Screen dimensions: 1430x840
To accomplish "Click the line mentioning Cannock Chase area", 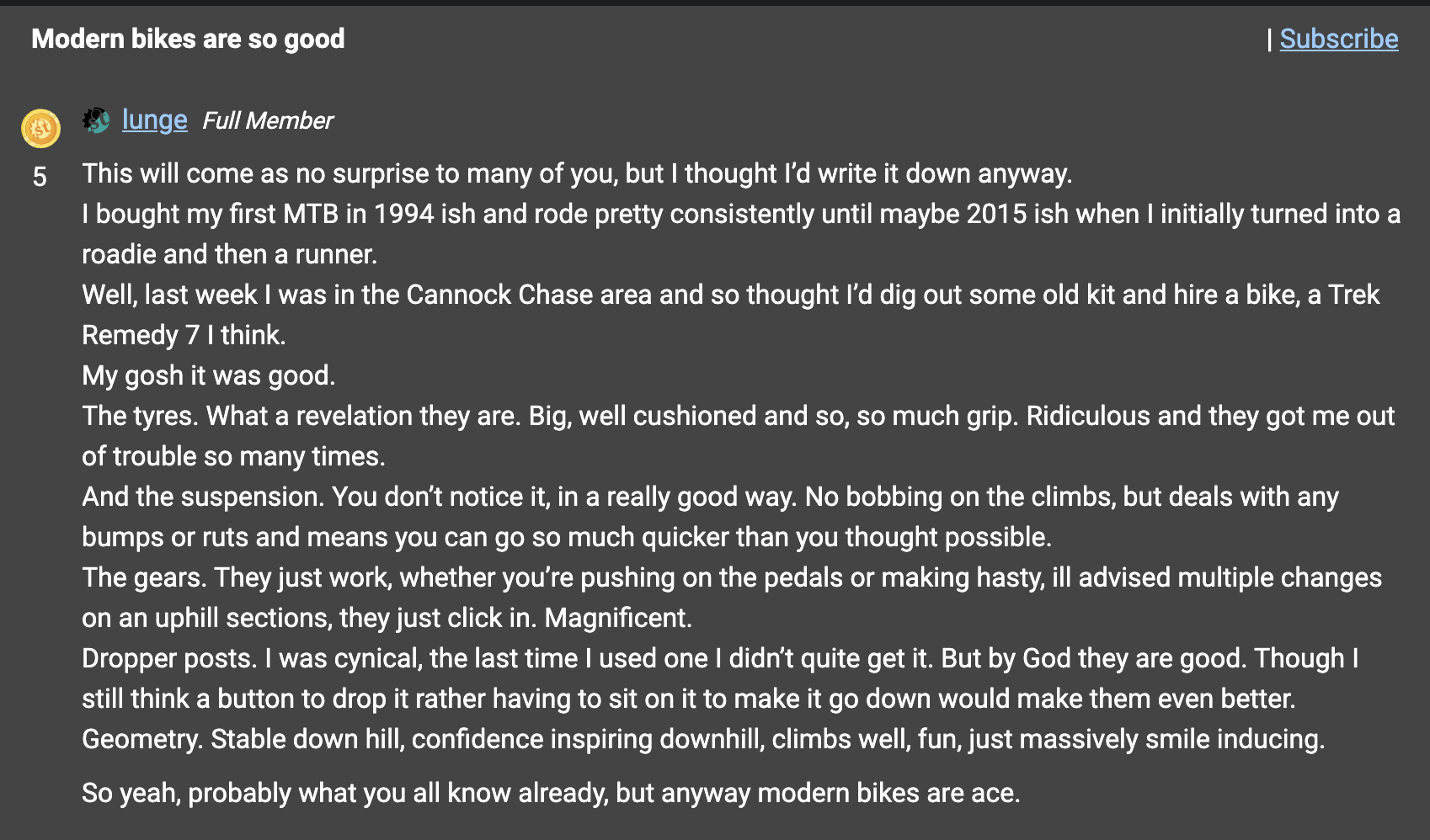I will point(730,295).
